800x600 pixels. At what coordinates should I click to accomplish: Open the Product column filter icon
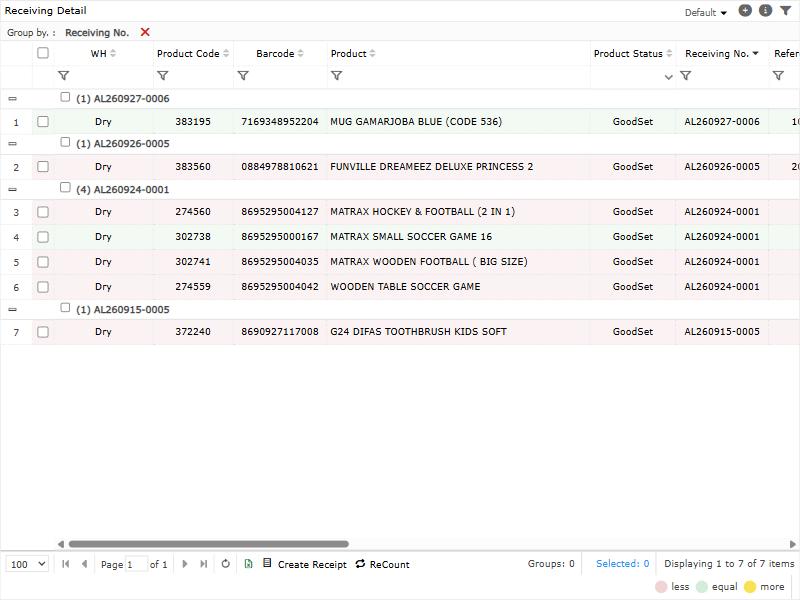click(336, 76)
